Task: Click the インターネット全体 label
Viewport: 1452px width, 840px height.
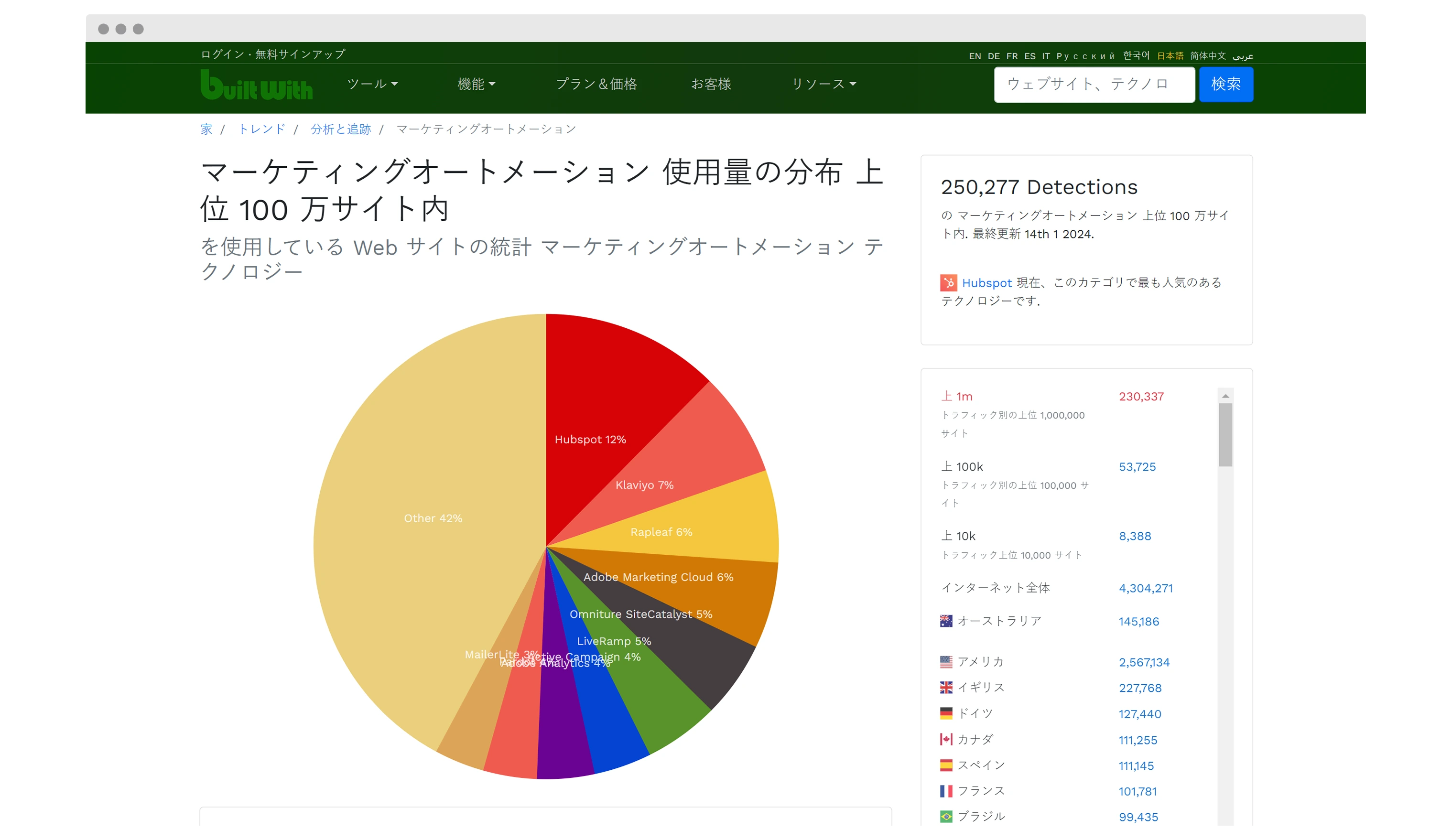Action: (x=995, y=588)
